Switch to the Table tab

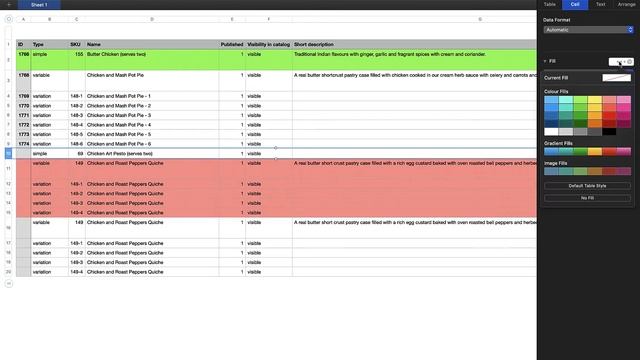click(x=549, y=4)
